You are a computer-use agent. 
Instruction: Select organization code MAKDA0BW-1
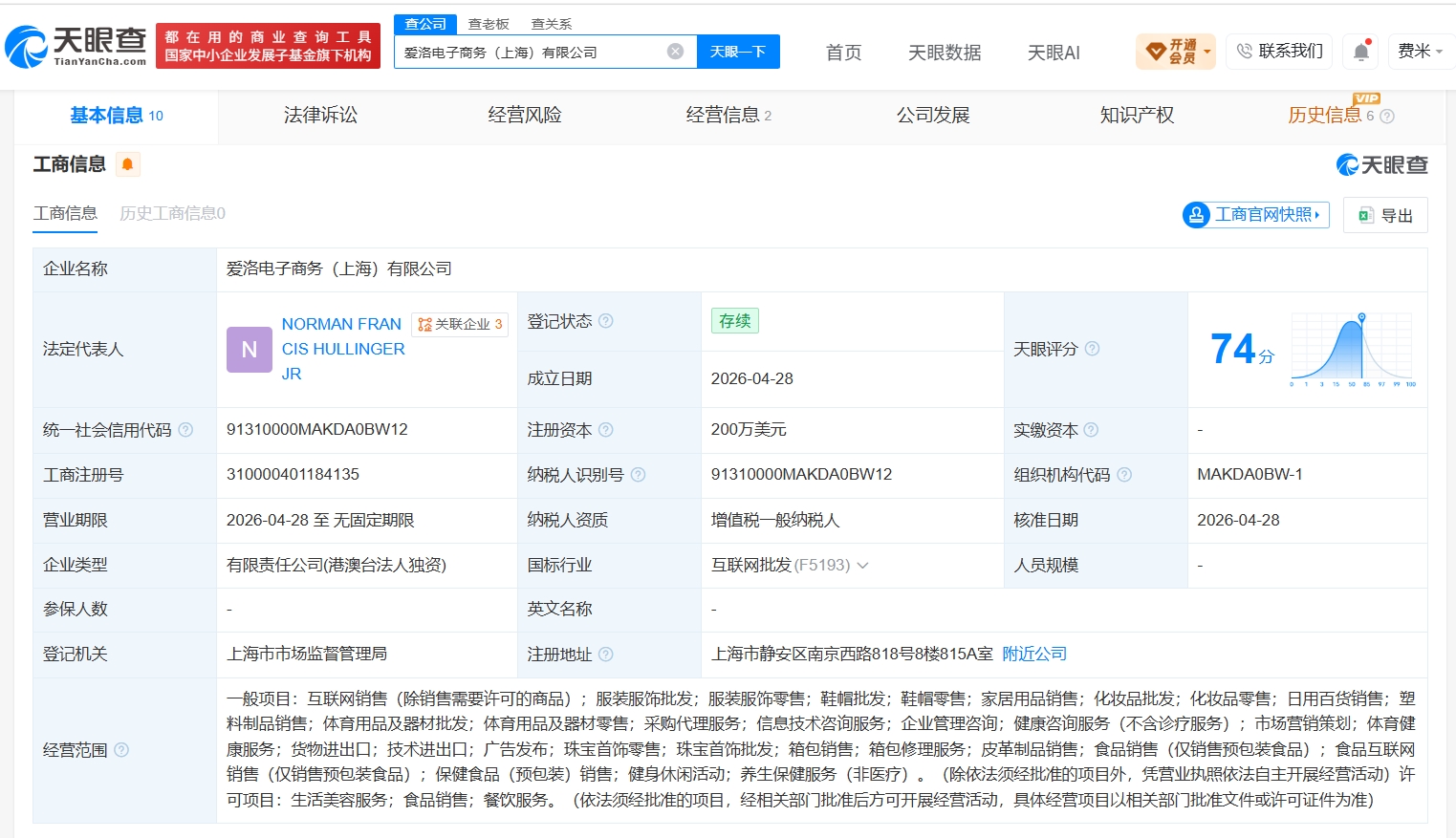[x=1250, y=475]
